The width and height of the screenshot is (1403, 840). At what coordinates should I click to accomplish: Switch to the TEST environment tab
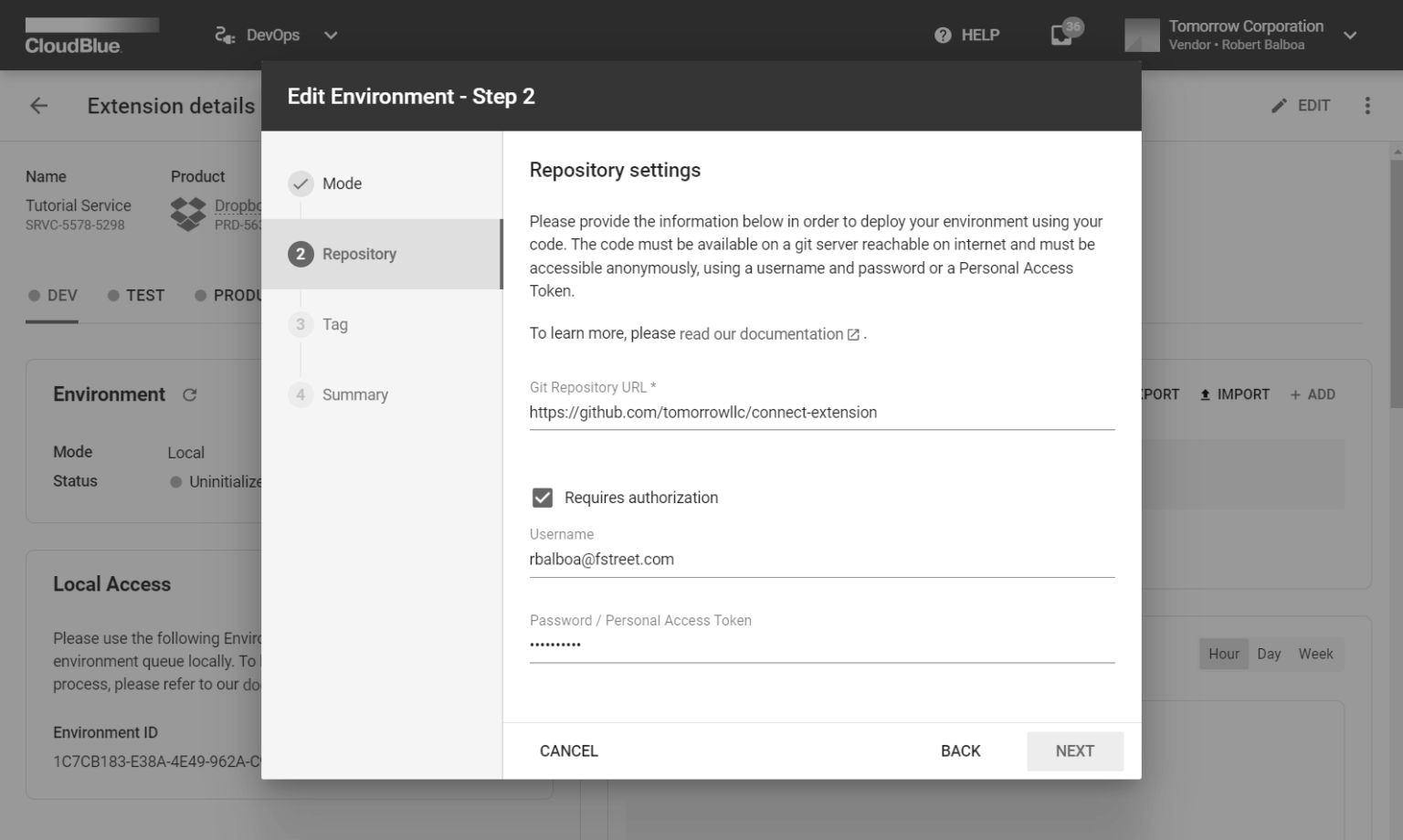click(x=136, y=296)
